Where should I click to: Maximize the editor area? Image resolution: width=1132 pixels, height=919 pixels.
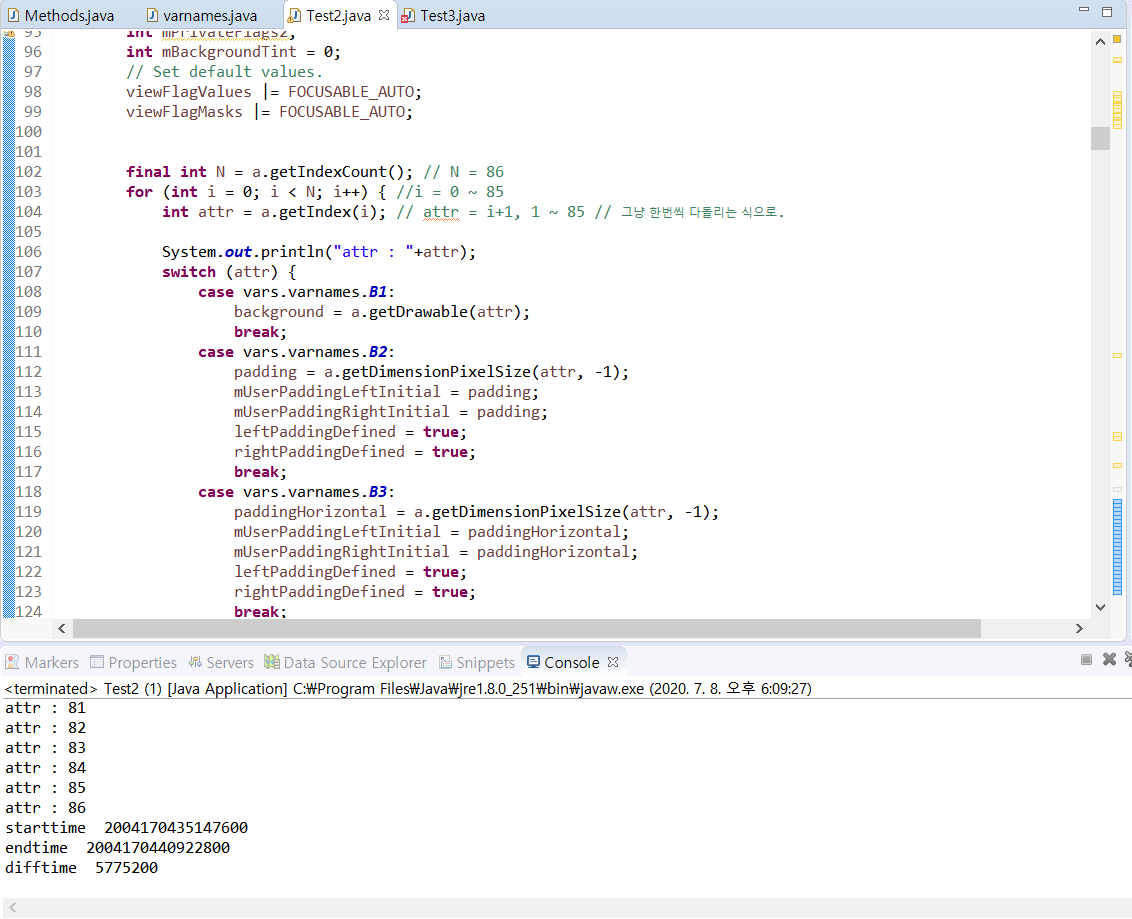pos(1107,11)
